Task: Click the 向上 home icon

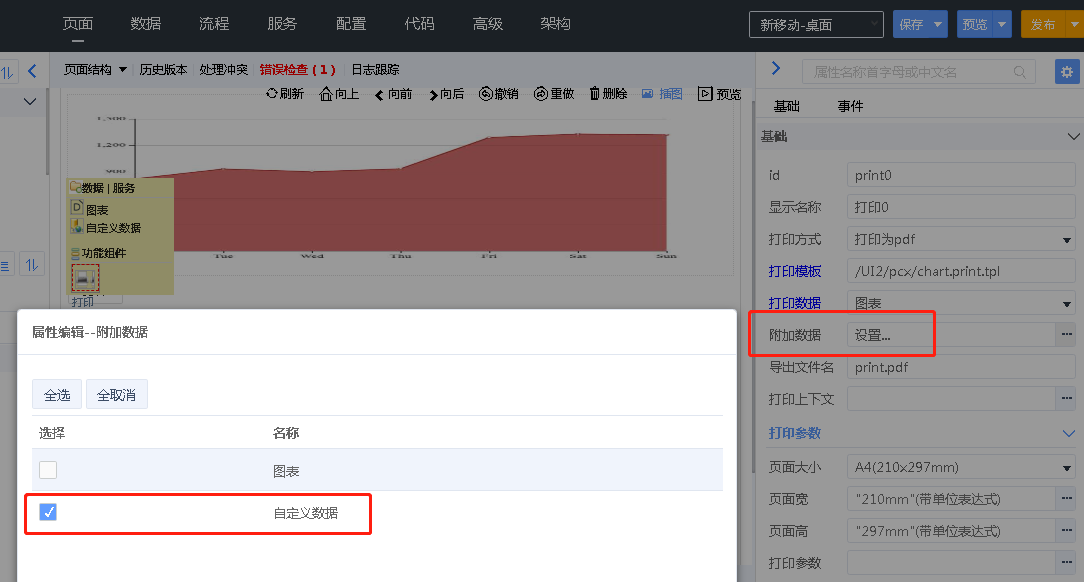Action: [x=326, y=94]
